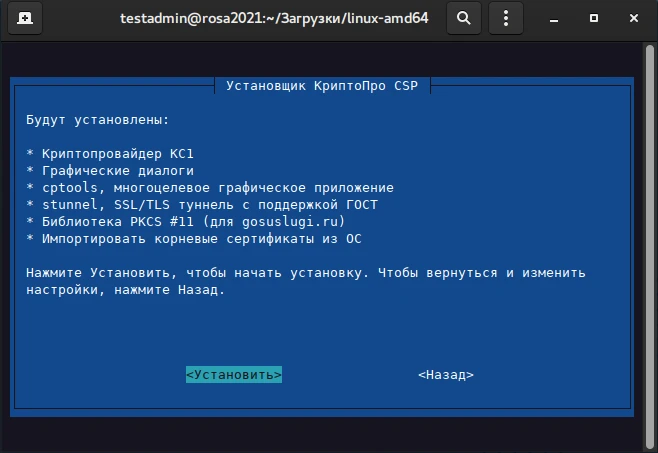
Task: Select the 'Графические диалоги' line
Action: 110,171
